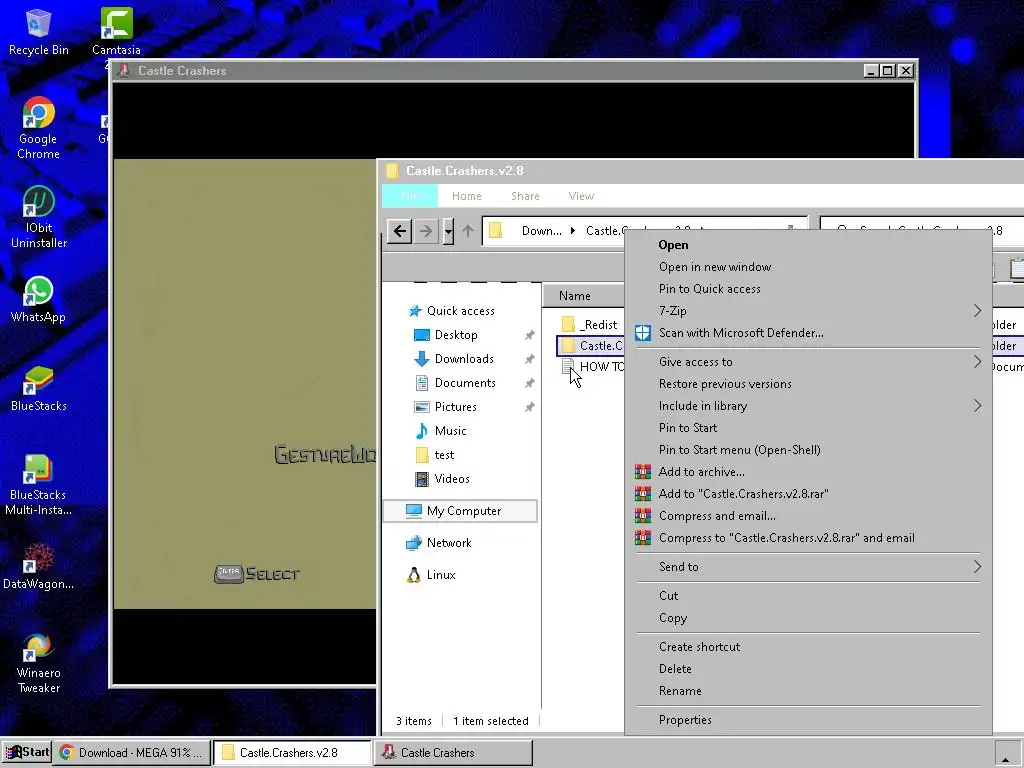This screenshot has width=1024, height=768.
Task: Open the Home ribbon tab
Action: pos(466,196)
